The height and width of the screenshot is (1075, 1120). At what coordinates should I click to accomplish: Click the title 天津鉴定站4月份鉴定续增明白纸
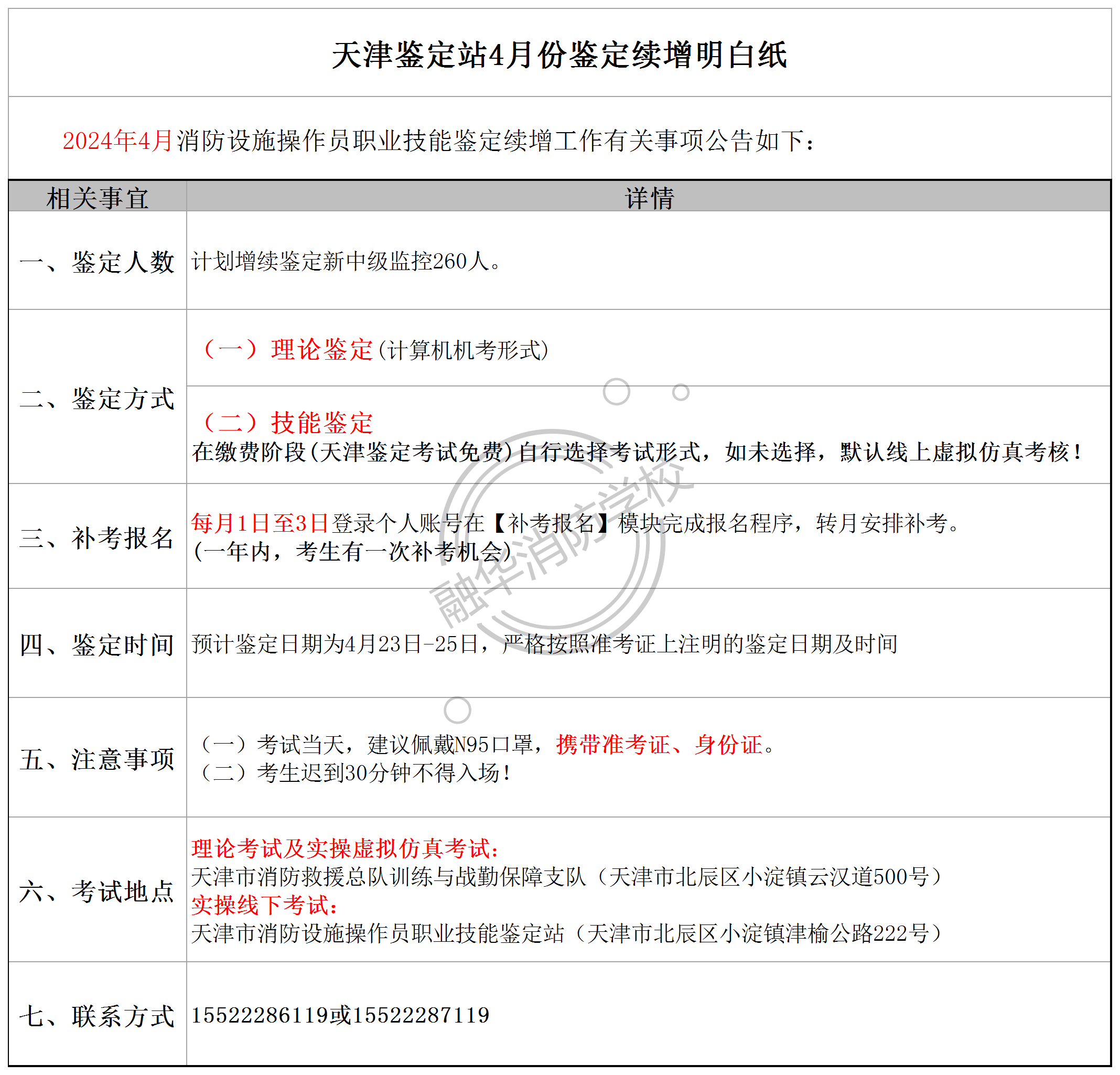pos(559,55)
